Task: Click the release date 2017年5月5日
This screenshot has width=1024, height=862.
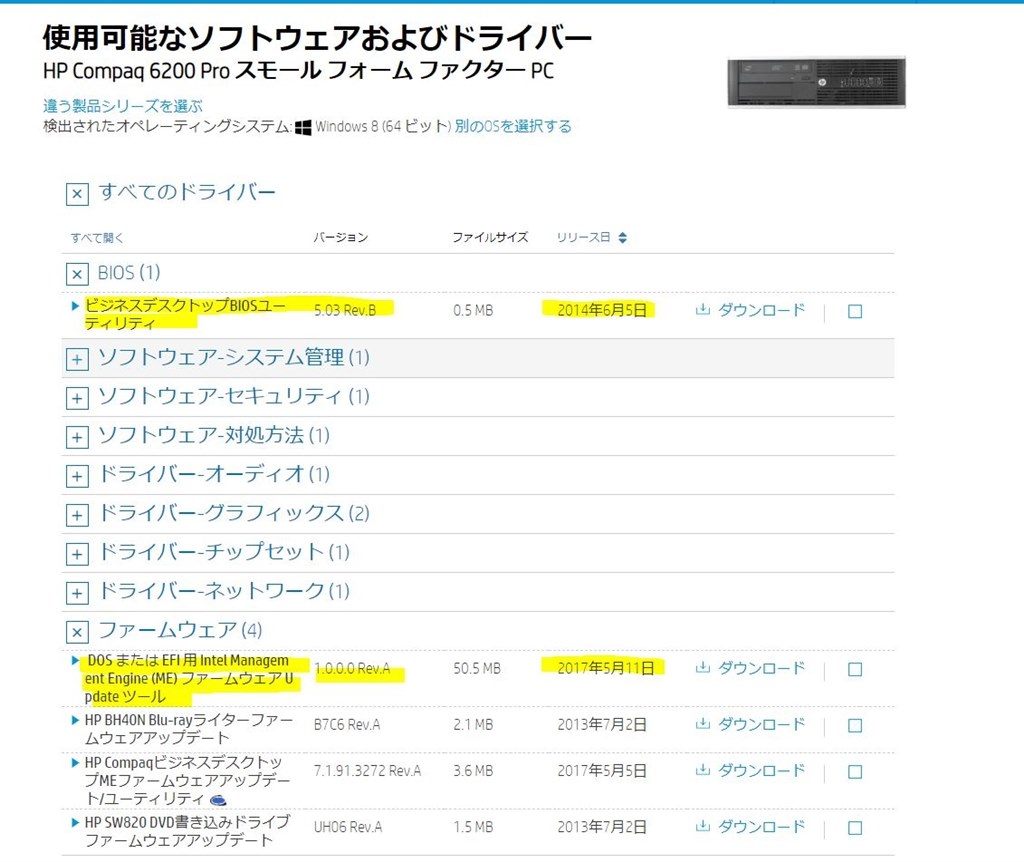Action: 601,771
